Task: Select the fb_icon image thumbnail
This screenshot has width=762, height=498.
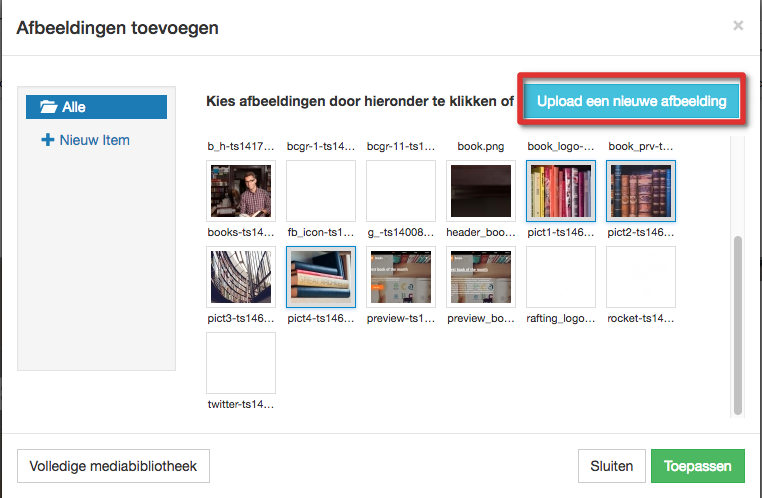Action: click(x=320, y=190)
